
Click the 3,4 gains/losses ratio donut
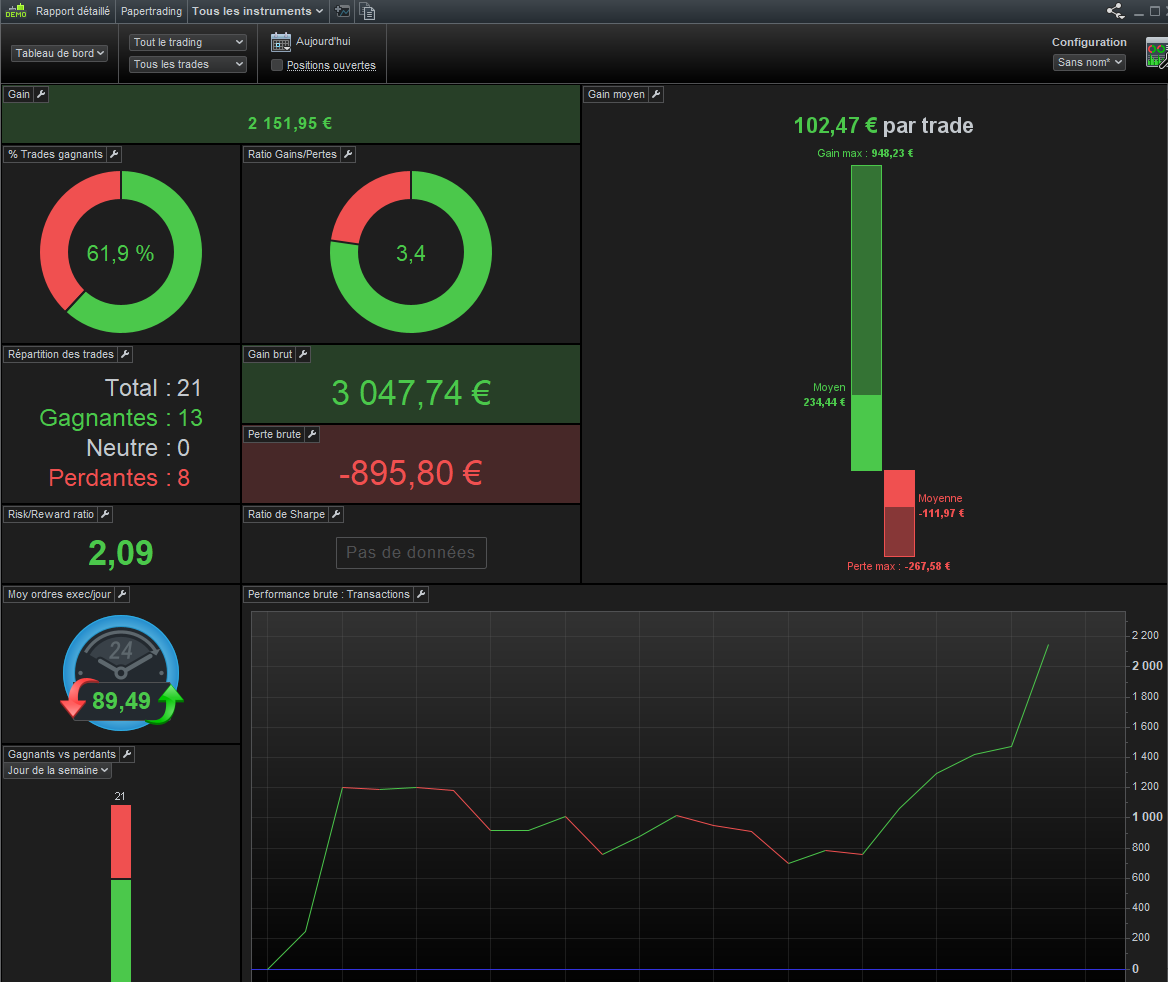pyautogui.click(x=411, y=252)
